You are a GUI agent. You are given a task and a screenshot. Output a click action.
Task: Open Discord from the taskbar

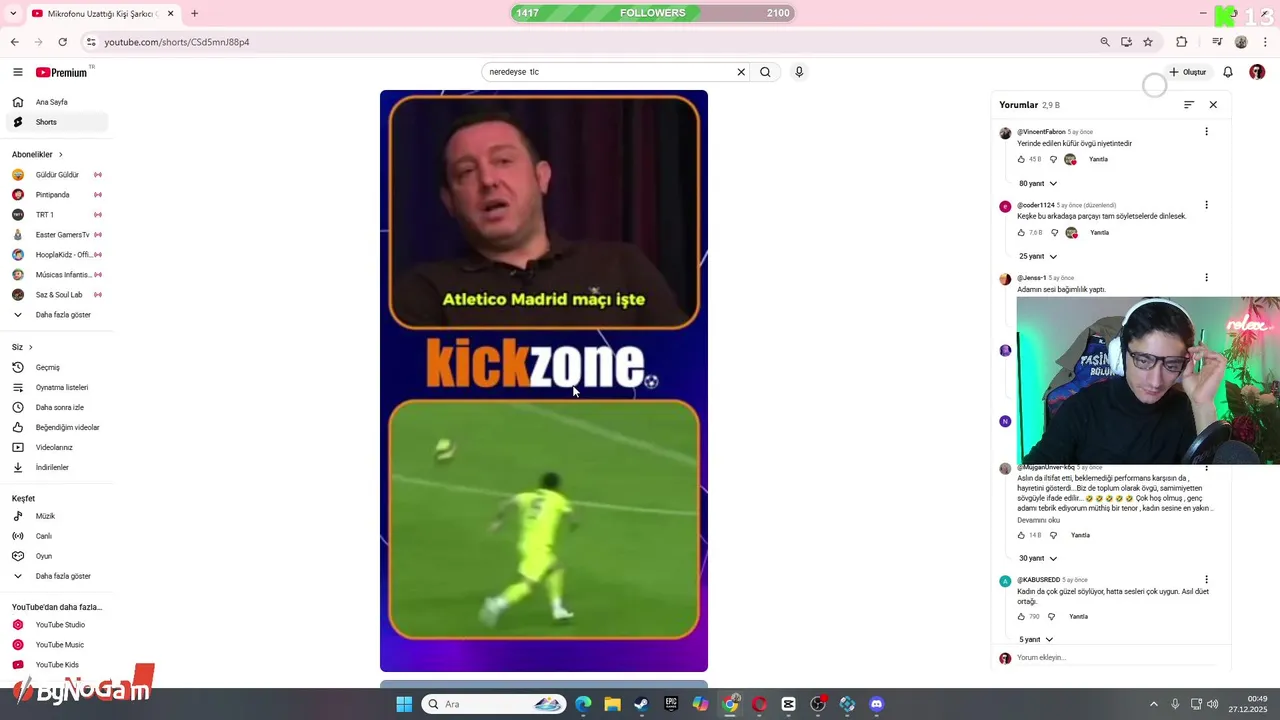pos(877,704)
